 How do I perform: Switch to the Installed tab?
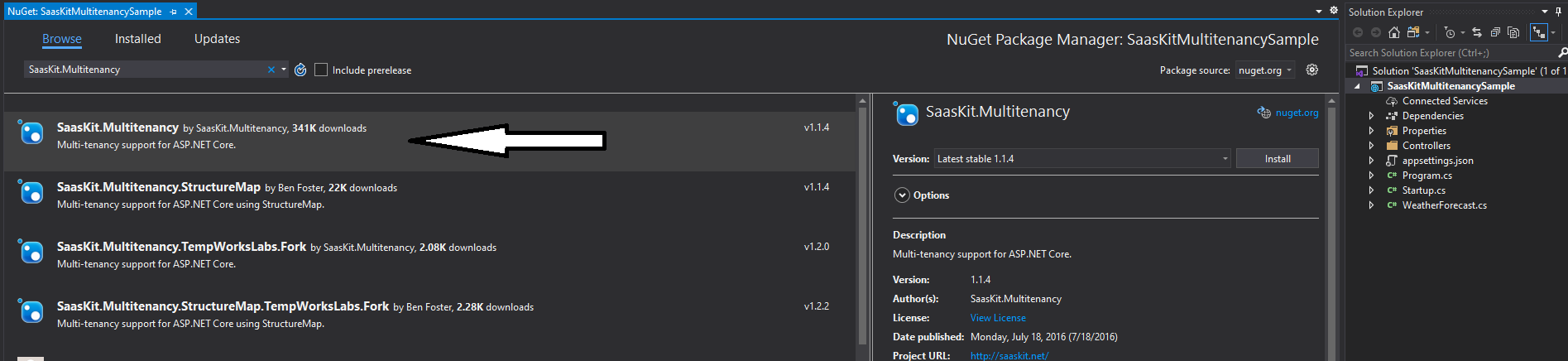tap(137, 39)
